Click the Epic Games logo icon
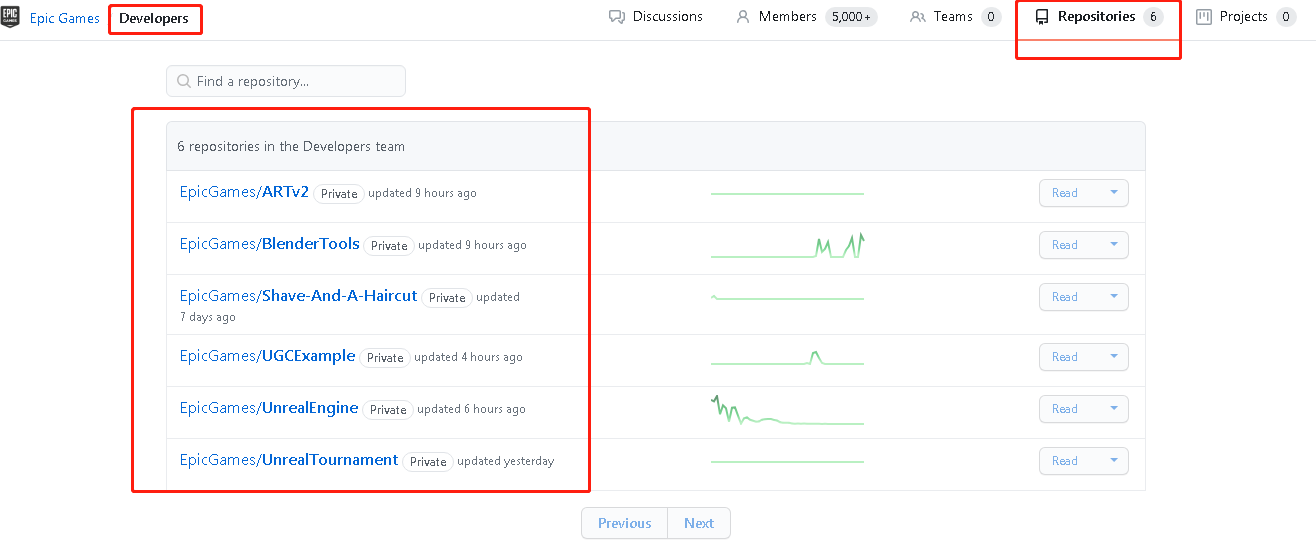The width and height of the screenshot is (1316, 547). (10, 17)
